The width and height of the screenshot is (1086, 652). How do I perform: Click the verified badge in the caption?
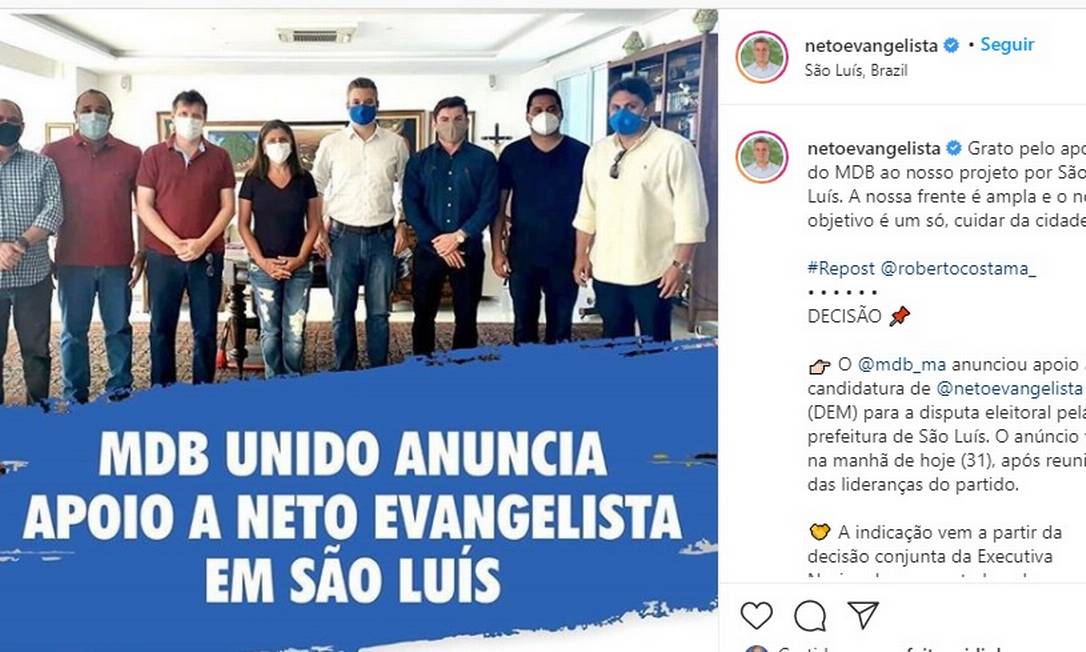pos(954,148)
